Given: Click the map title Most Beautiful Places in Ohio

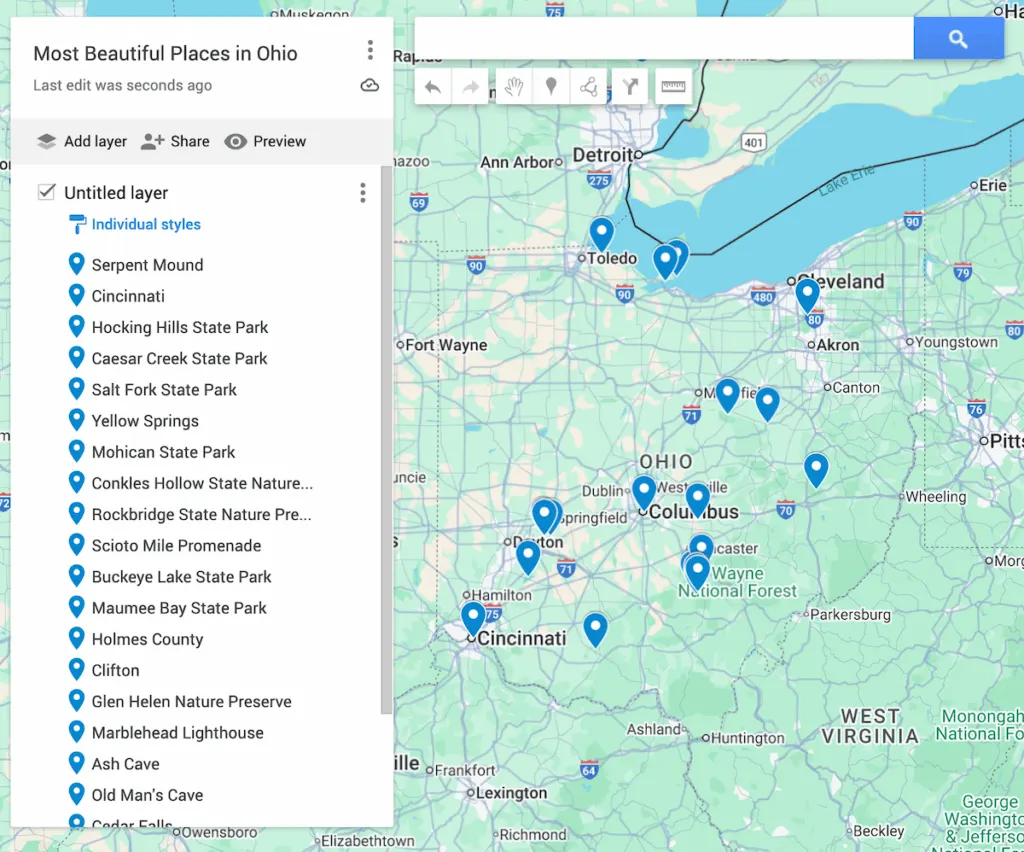Looking at the screenshot, I should [165, 54].
